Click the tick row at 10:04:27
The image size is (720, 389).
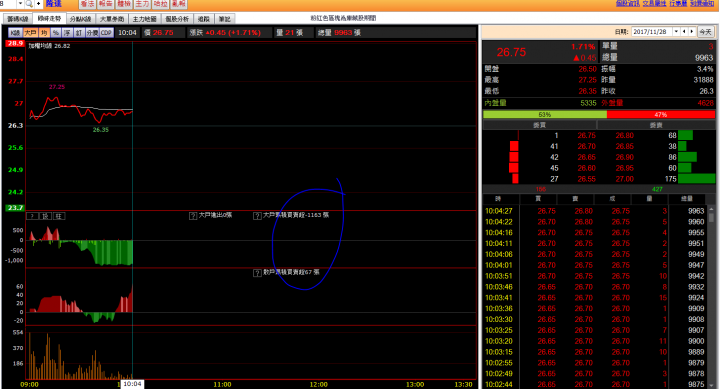click(595, 211)
